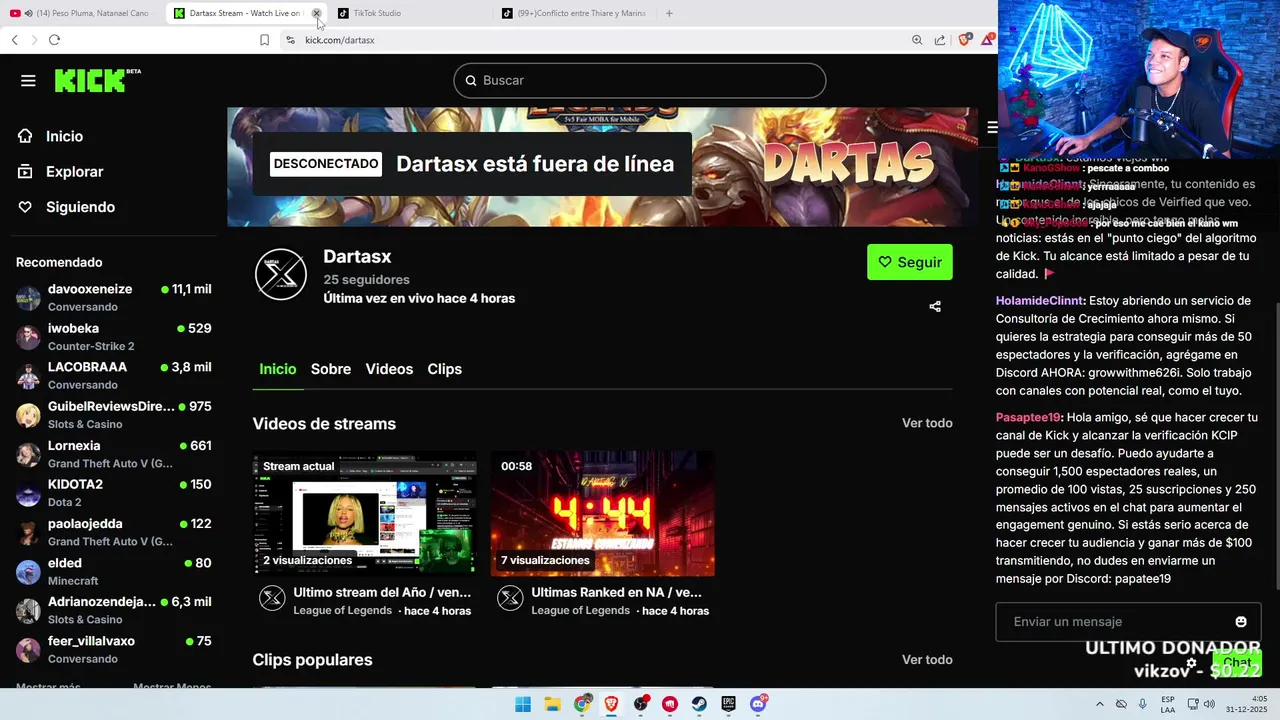Image resolution: width=1280 pixels, height=720 pixels.
Task: Click the Dartasx channel avatar
Action: 281,274
